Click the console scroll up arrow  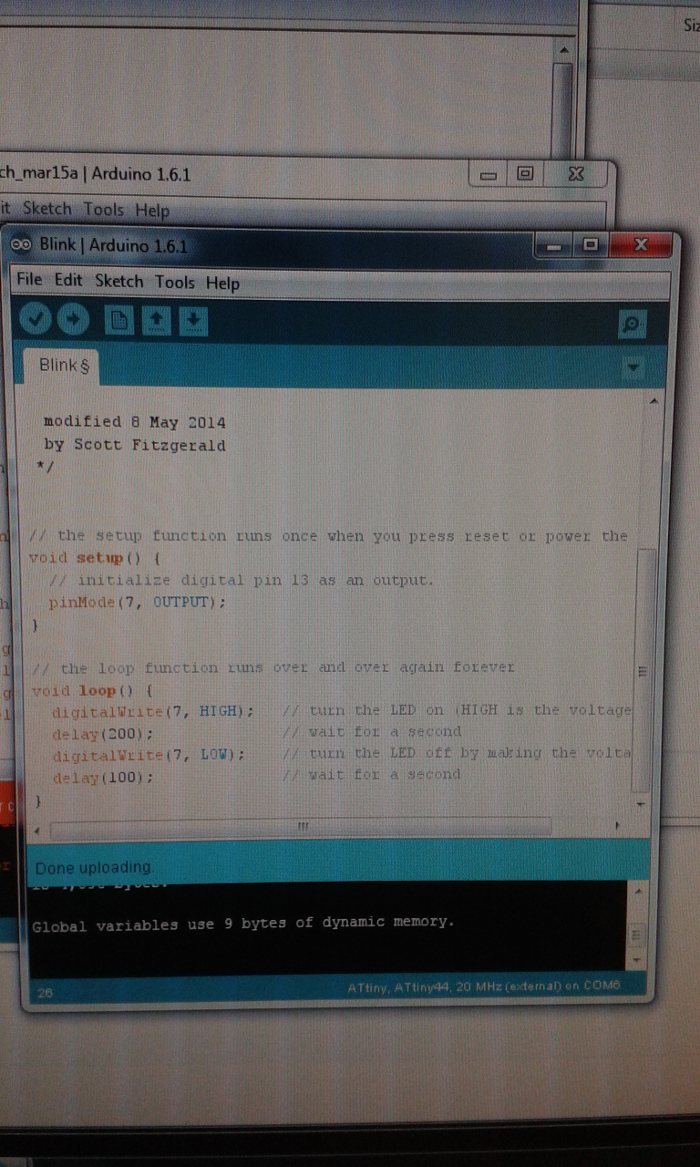point(638,892)
